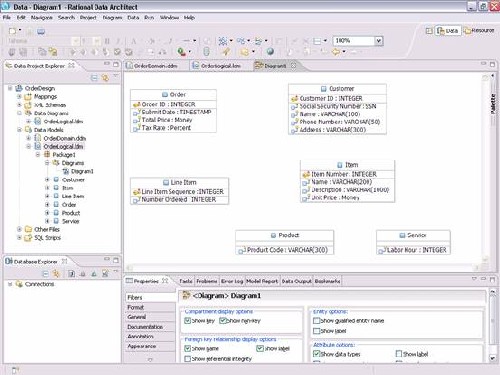This screenshot has height=375, width=500.
Task: Click the Customer ID primary key icon
Action: (294, 99)
